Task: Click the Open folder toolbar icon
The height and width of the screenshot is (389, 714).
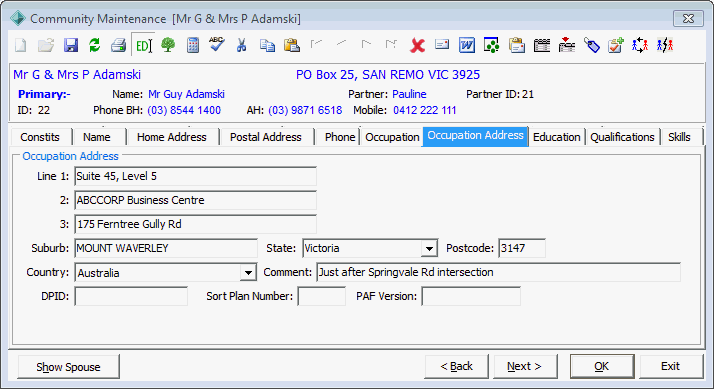Action: pyautogui.click(x=46, y=45)
